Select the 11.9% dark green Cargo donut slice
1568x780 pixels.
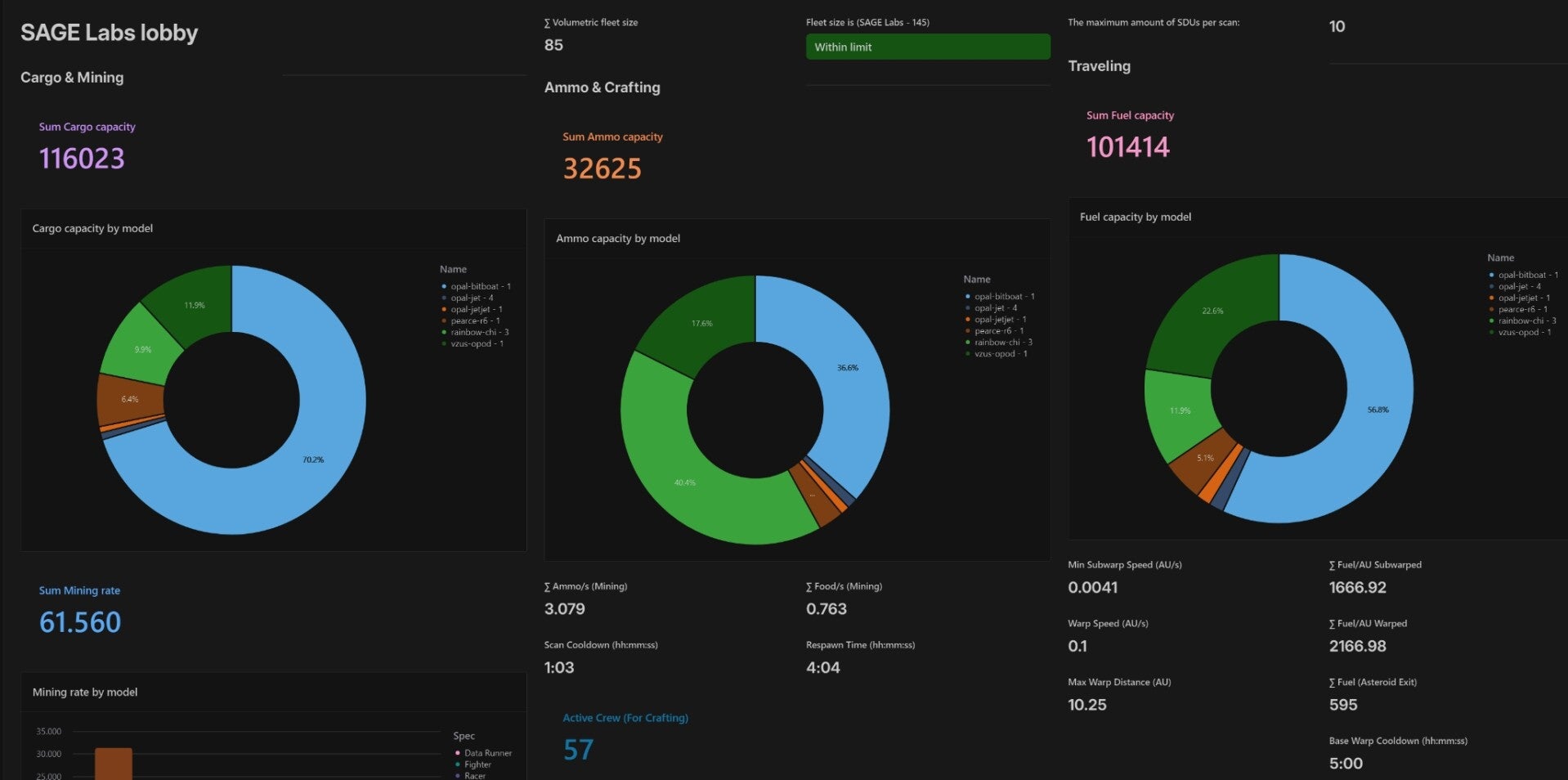coord(195,305)
